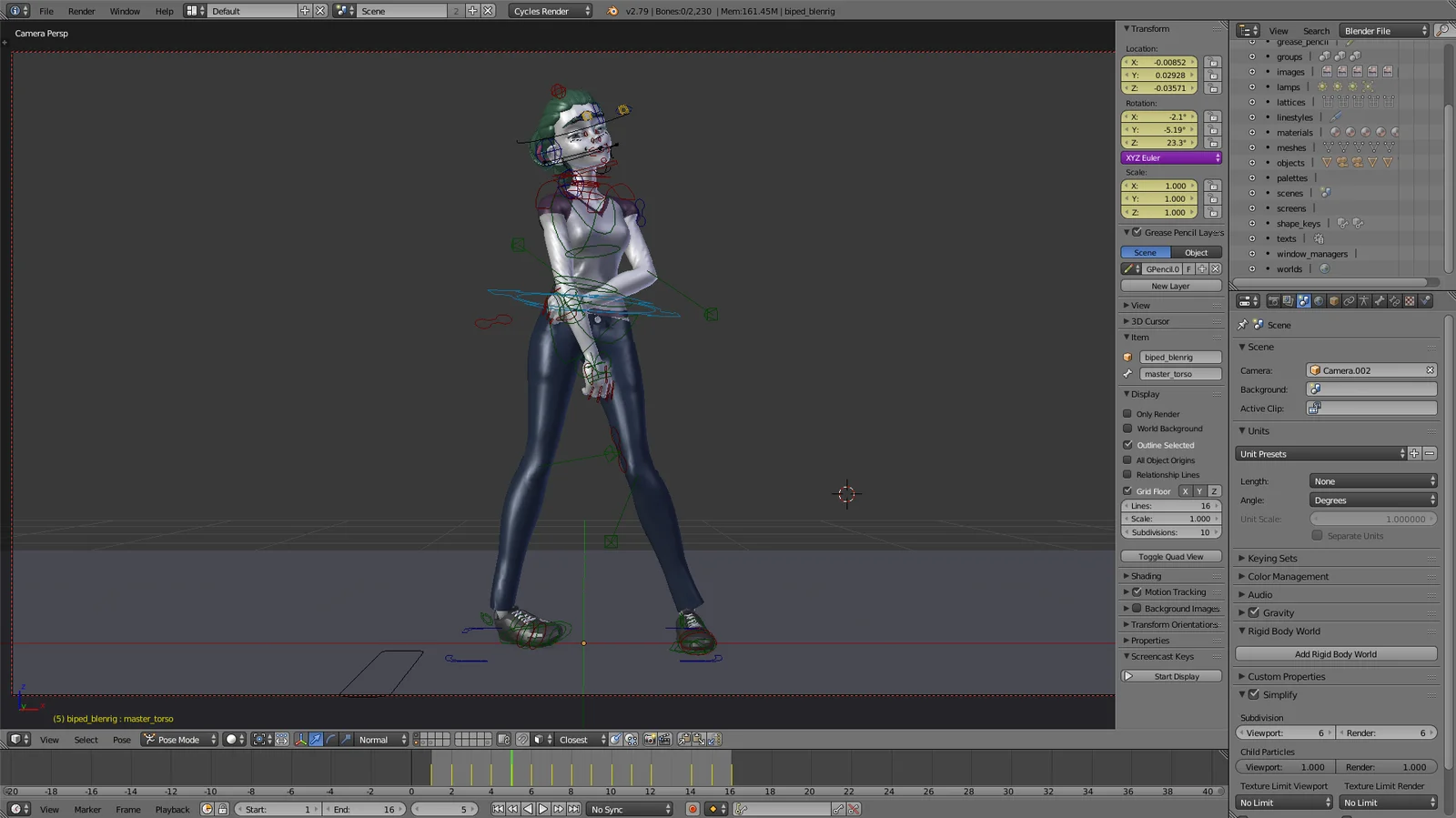The height and width of the screenshot is (818, 1456).
Task: Open the XYZ Euler rotation mode dropdown
Action: tap(1171, 157)
